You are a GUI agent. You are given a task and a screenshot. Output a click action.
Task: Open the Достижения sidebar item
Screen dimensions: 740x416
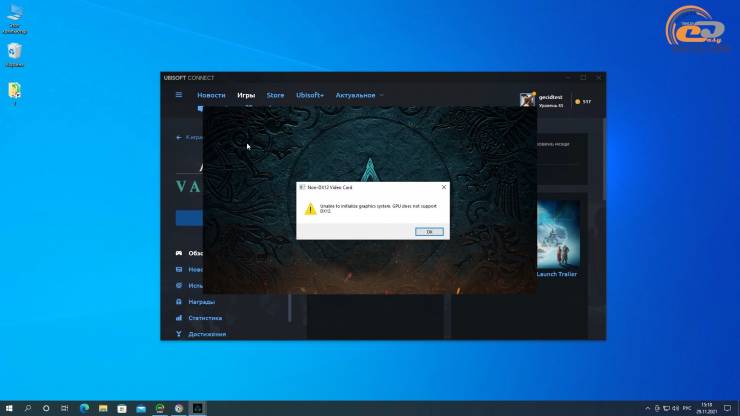click(x=207, y=334)
